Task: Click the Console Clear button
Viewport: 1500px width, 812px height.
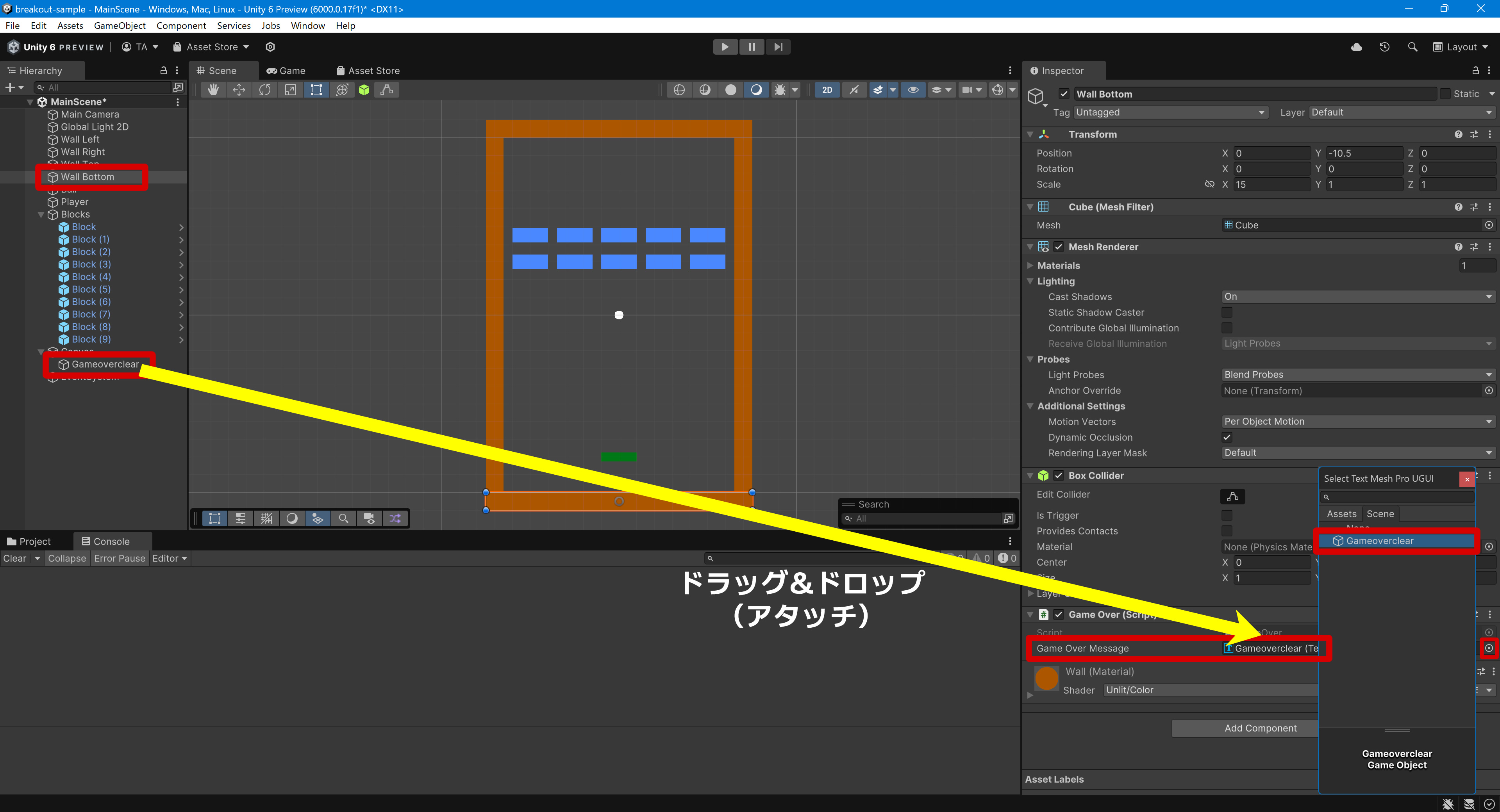Action: (x=14, y=558)
